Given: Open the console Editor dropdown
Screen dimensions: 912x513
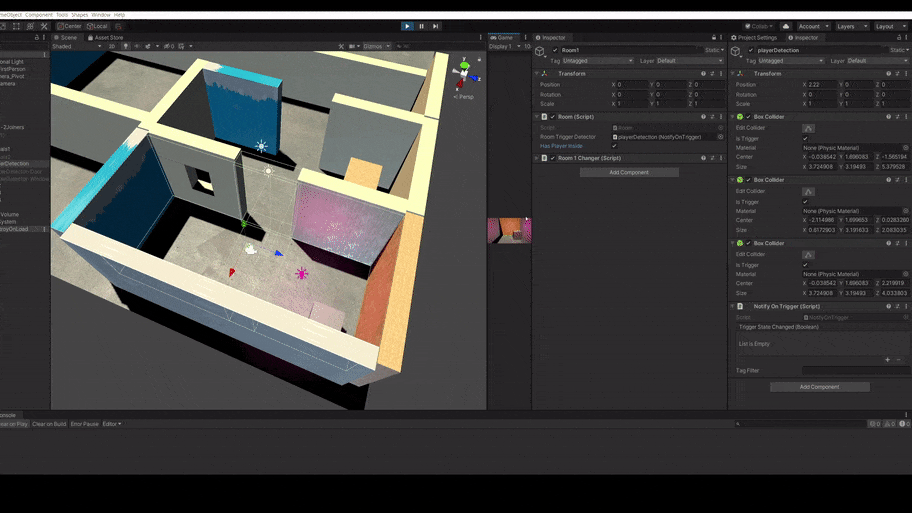Looking at the screenshot, I should tap(112, 424).
